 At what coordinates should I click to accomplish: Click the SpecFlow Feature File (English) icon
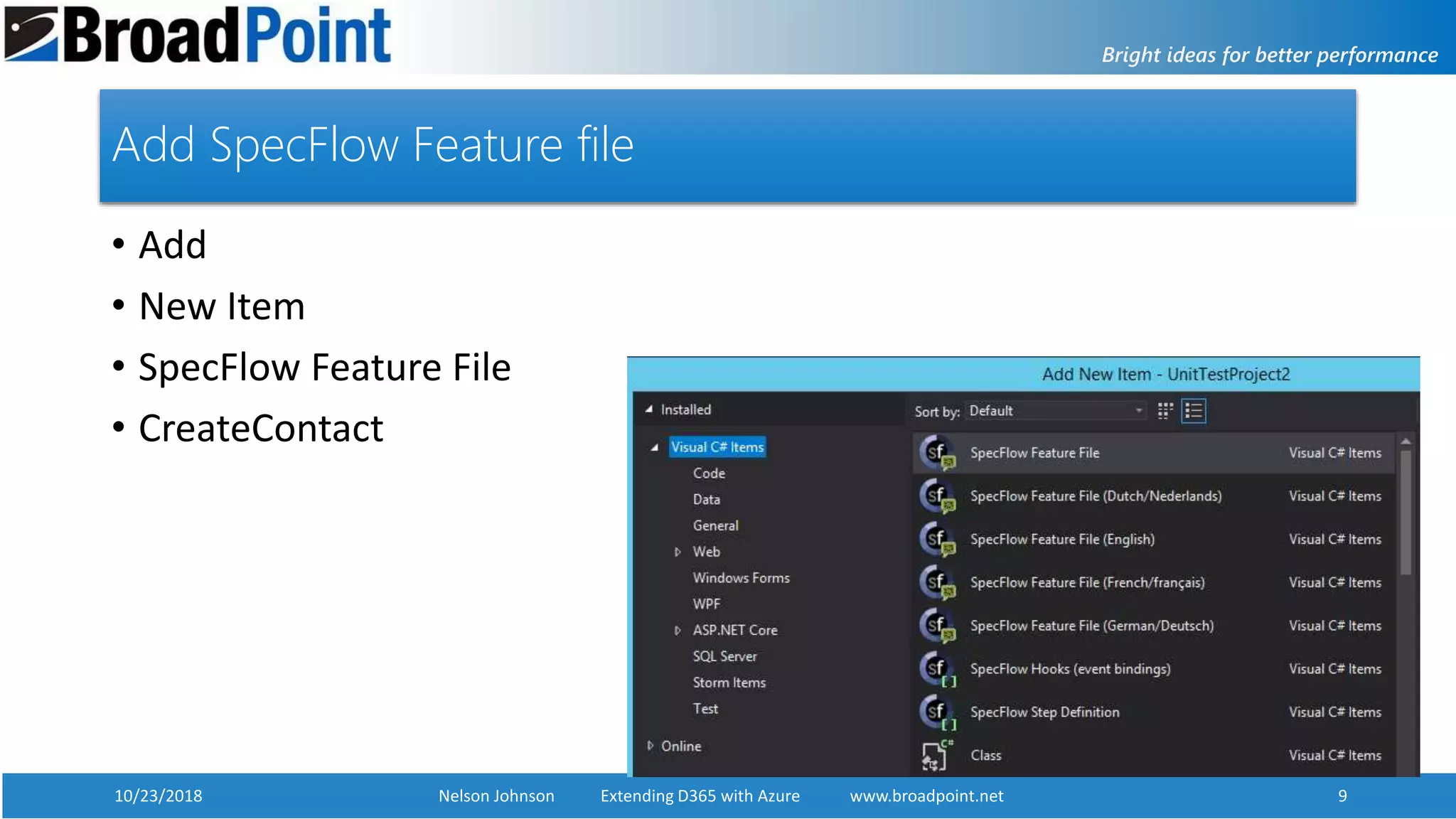pyautogui.click(x=937, y=540)
